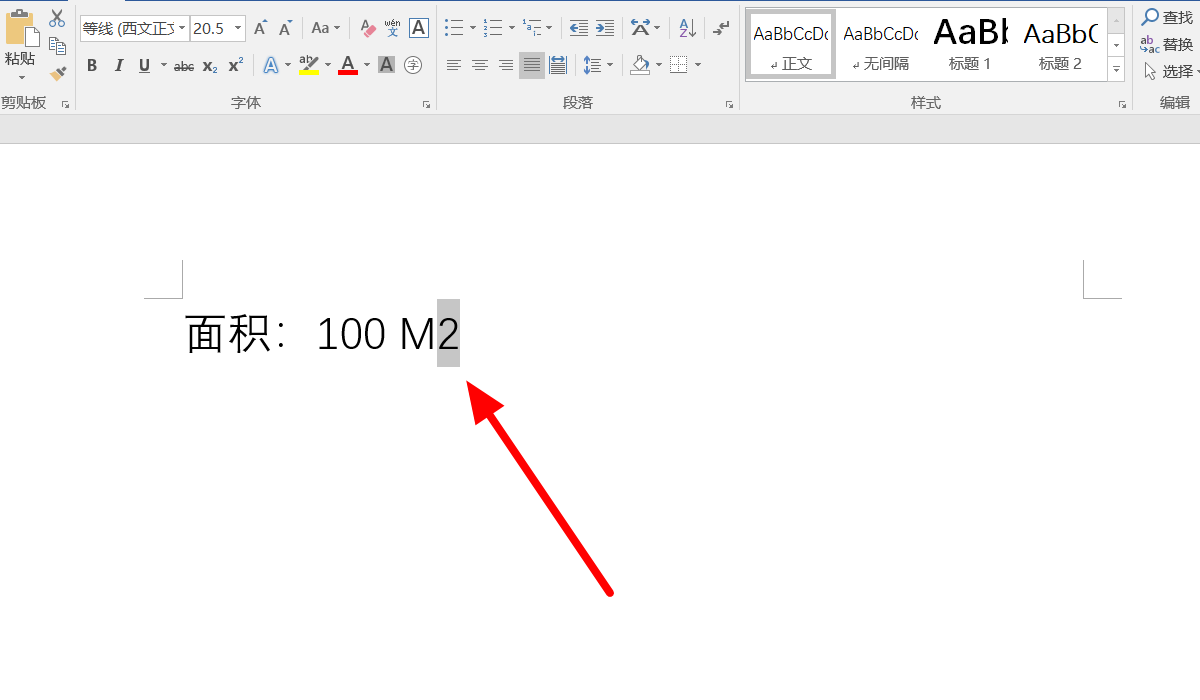Toggle justify alignment

(x=532, y=66)
